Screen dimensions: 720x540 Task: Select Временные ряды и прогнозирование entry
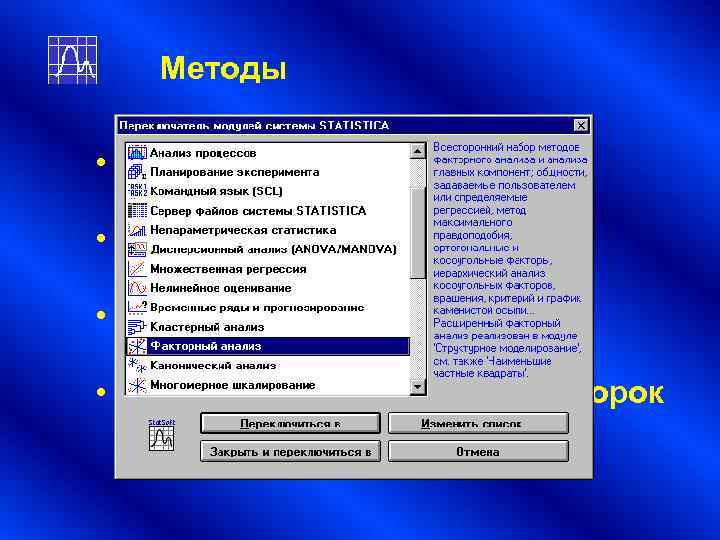268,307
